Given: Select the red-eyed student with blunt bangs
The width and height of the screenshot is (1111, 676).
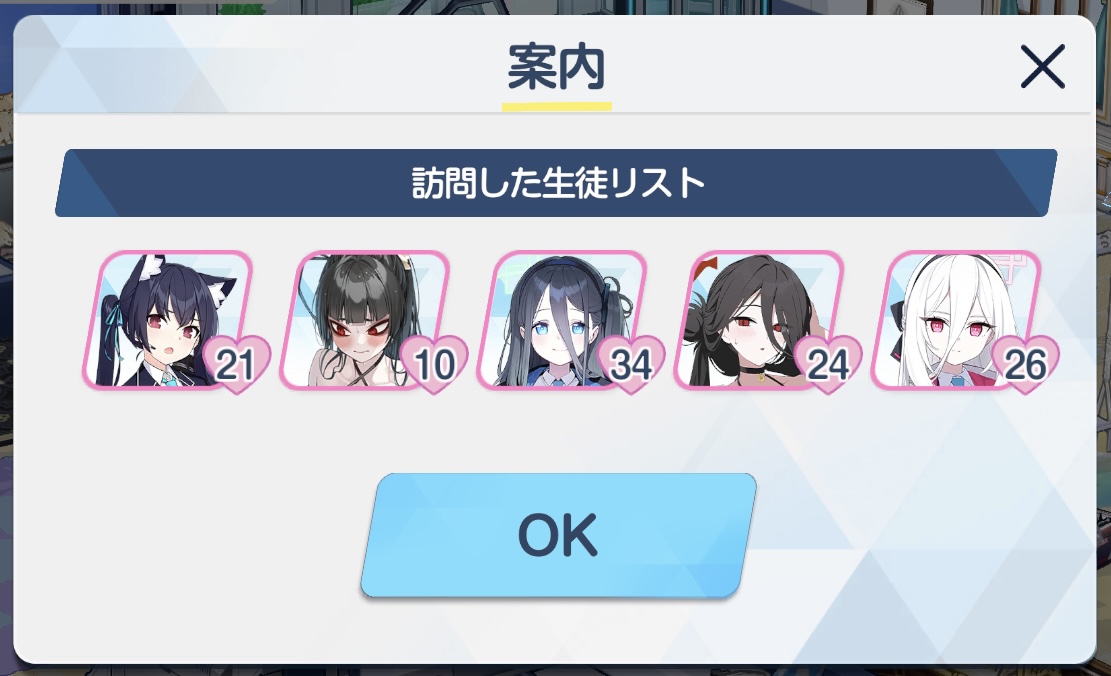Looking at the screenshot, I should tap(363, 319).
